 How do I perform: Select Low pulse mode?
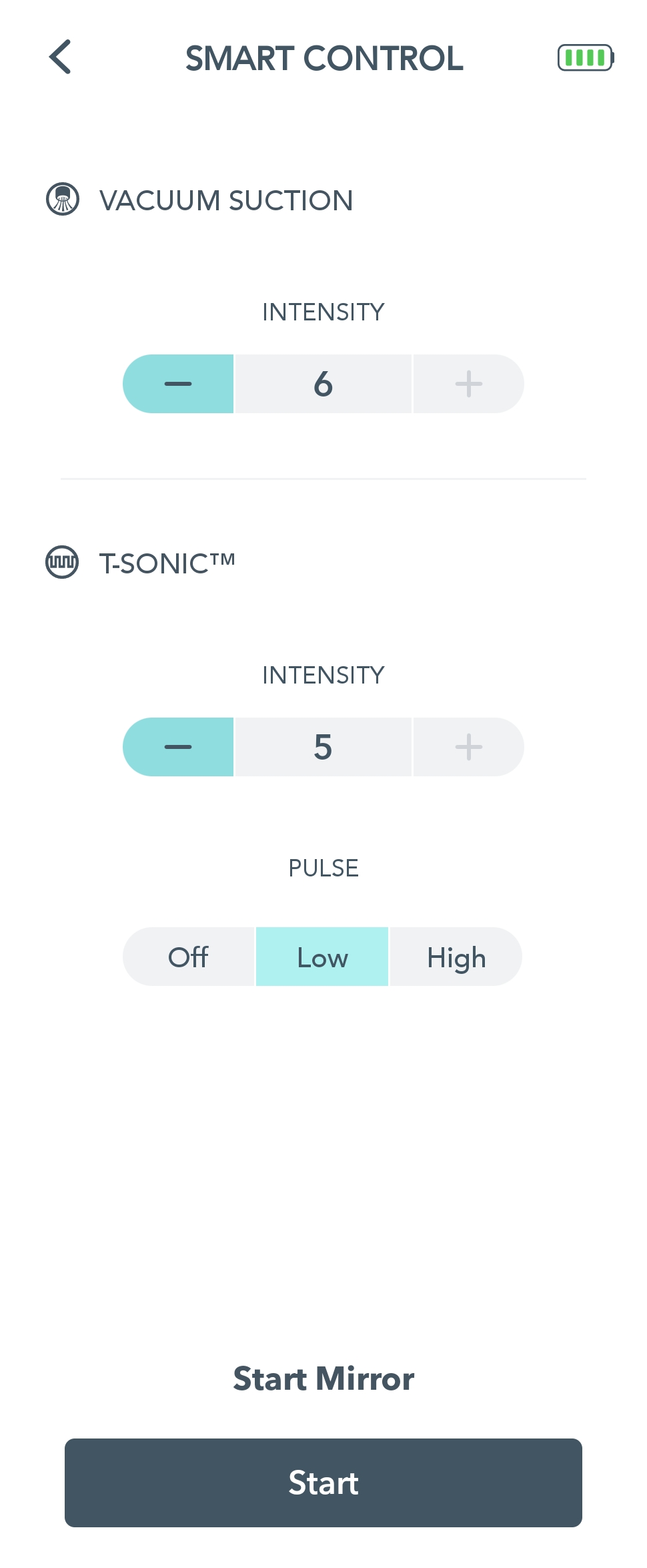coord(322,957)
